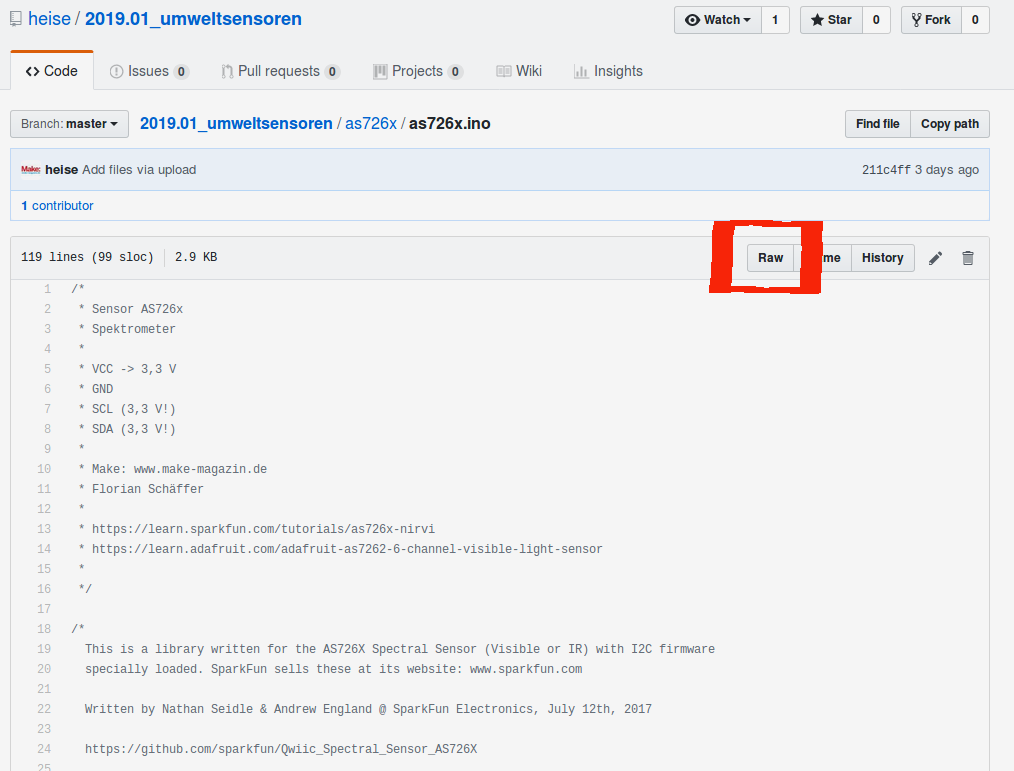Switch to the Issues tab
1014x771 pixels.
[x=149, y=71]
